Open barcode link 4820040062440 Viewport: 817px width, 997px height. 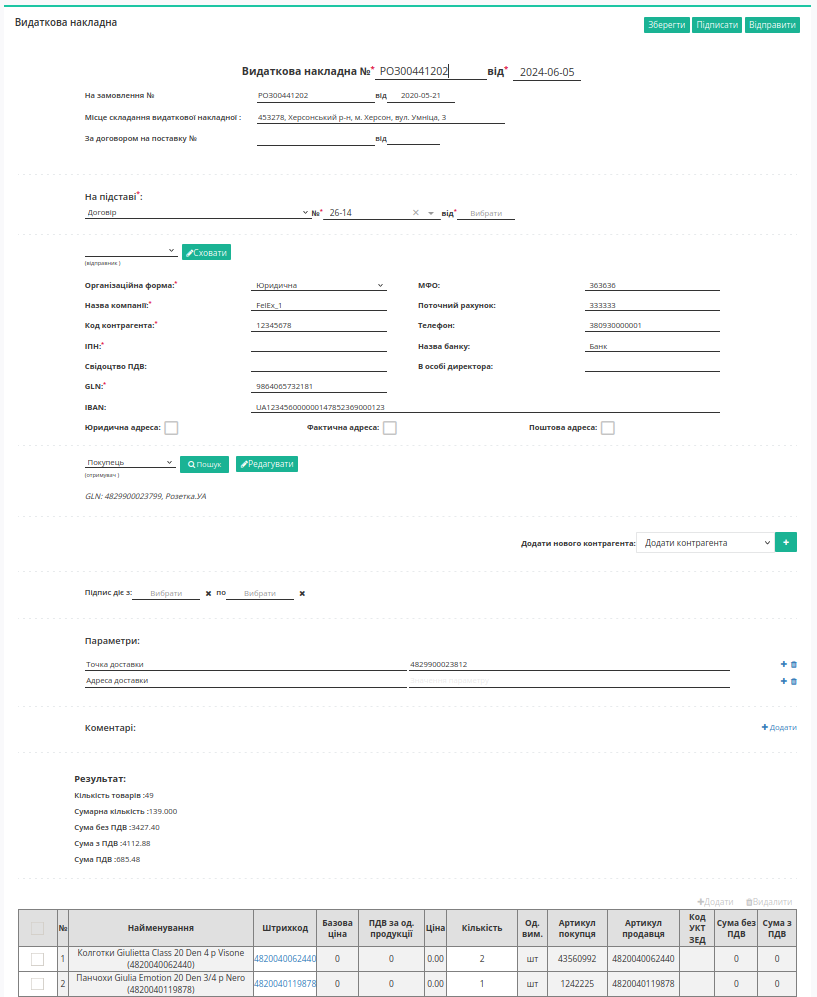tap(285, 958)
